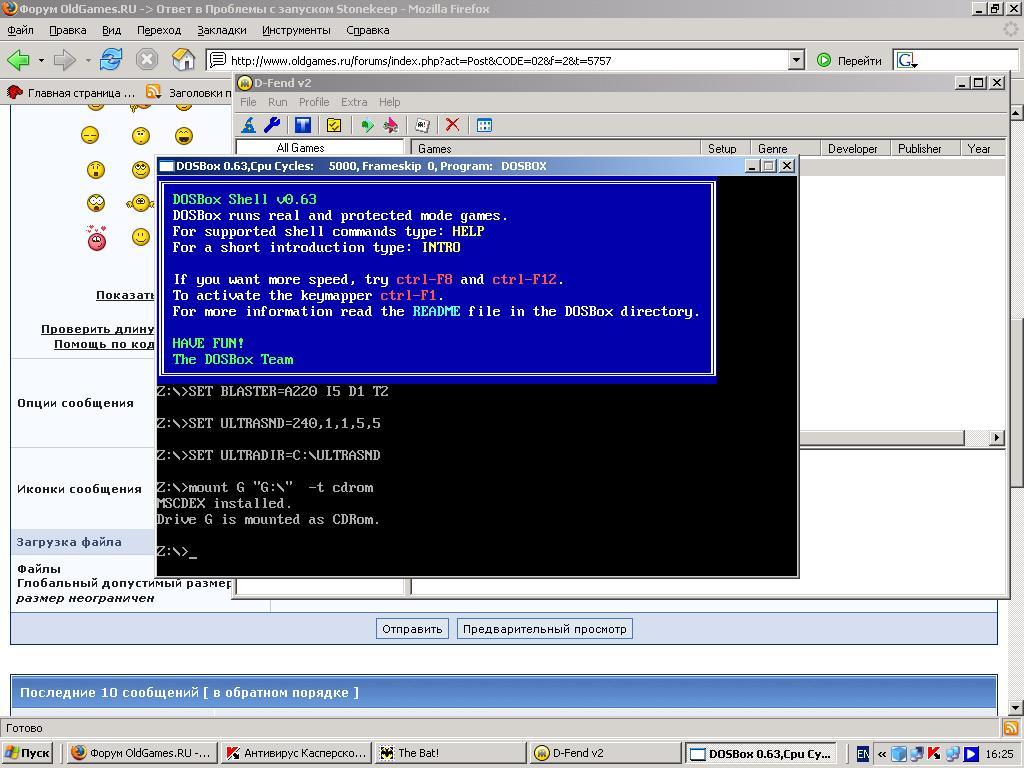
Task: Open Firefox Инструменты menu
Action: tap(296, 30)
